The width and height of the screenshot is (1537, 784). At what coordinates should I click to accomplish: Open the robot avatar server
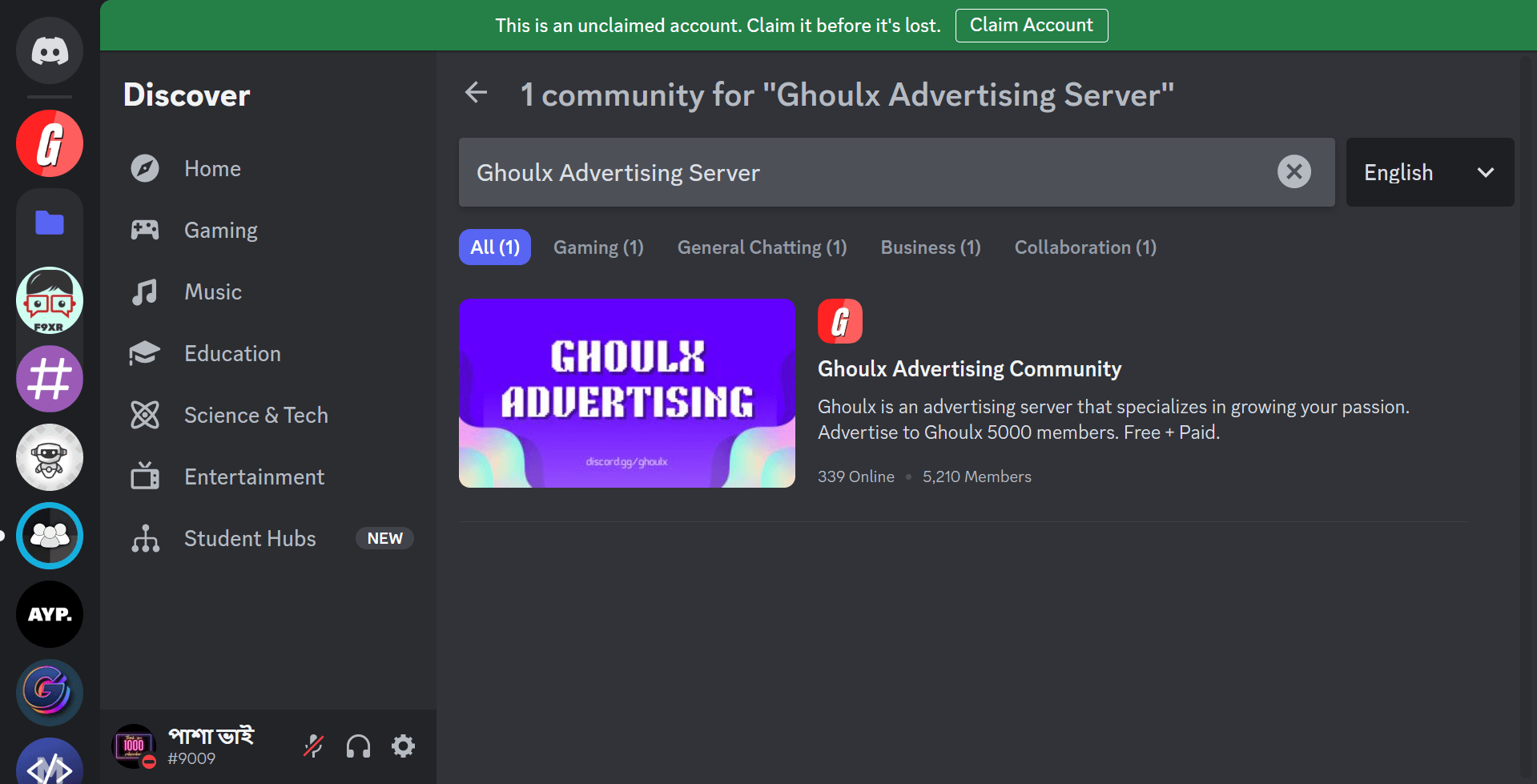pos(50,457)
